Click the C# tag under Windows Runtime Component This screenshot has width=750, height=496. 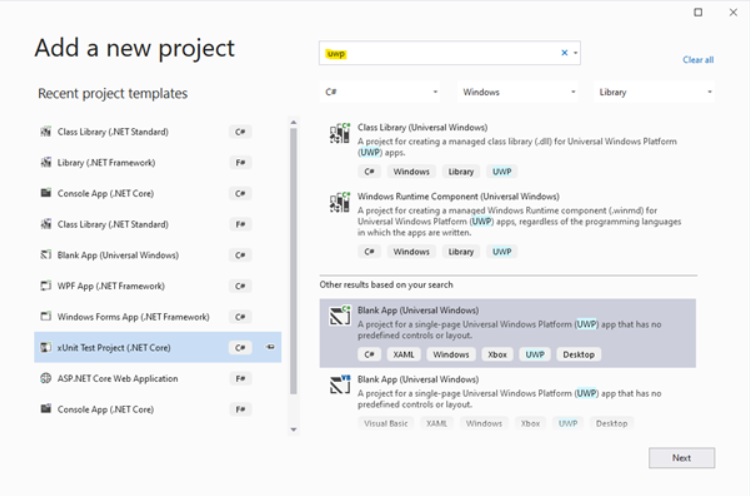tap(369, 252)
